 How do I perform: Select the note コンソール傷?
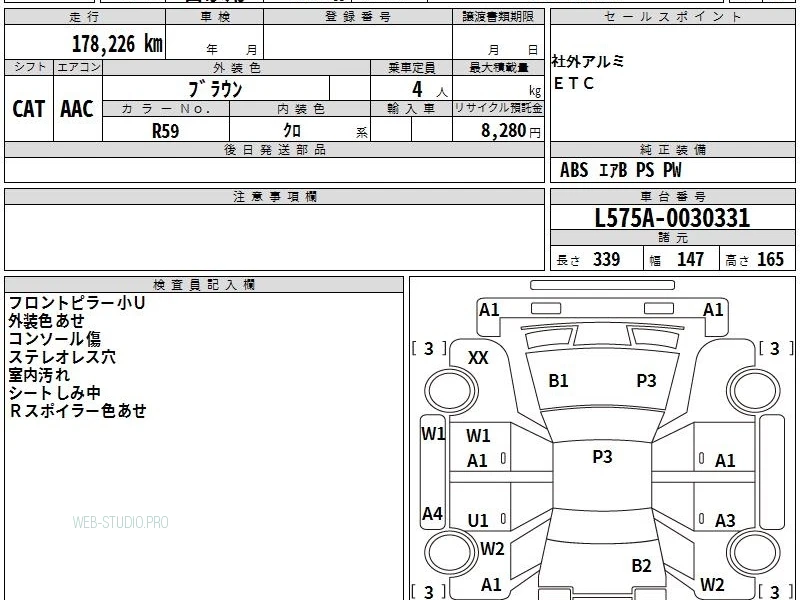tap(55, 339)
